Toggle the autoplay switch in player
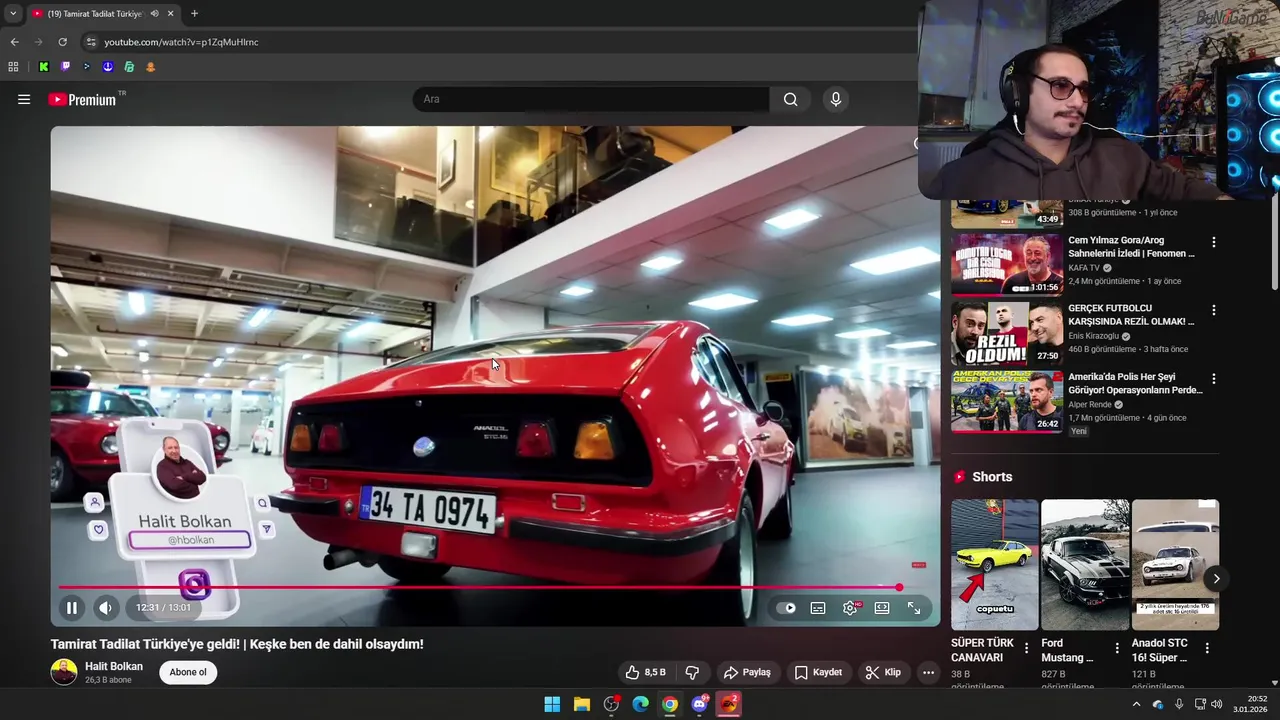The image size is (1280, 720). [787, 607]
